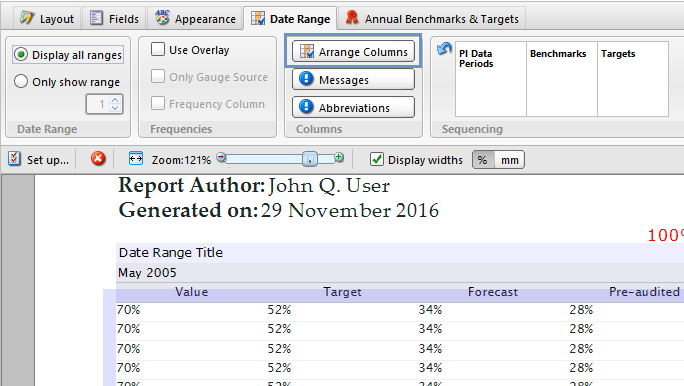Screen dimensions: 684x386
Task: Decrease range number with stepper down arrow
Action: point(115,108)
